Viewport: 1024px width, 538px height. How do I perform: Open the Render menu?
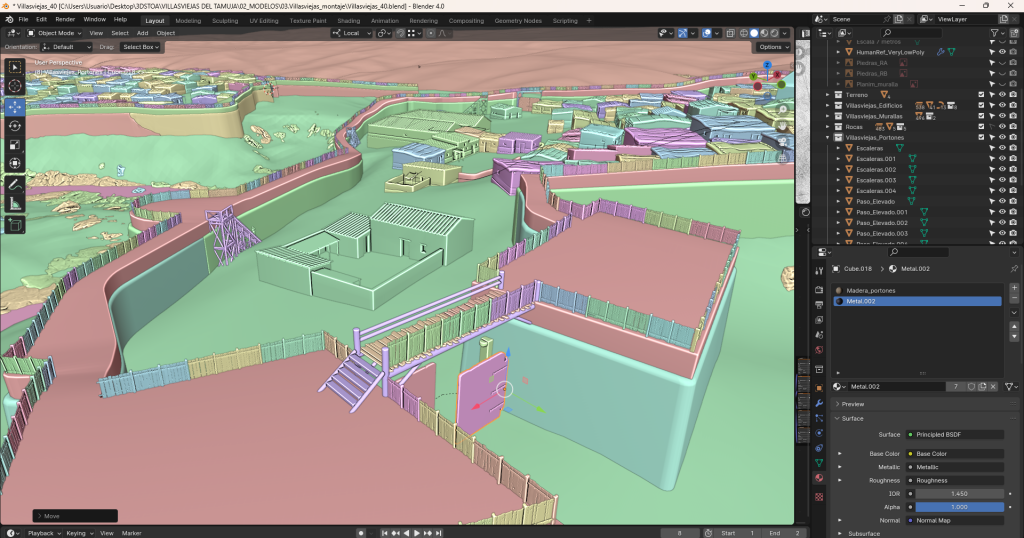pyautogui.click(x=65, y=19)
